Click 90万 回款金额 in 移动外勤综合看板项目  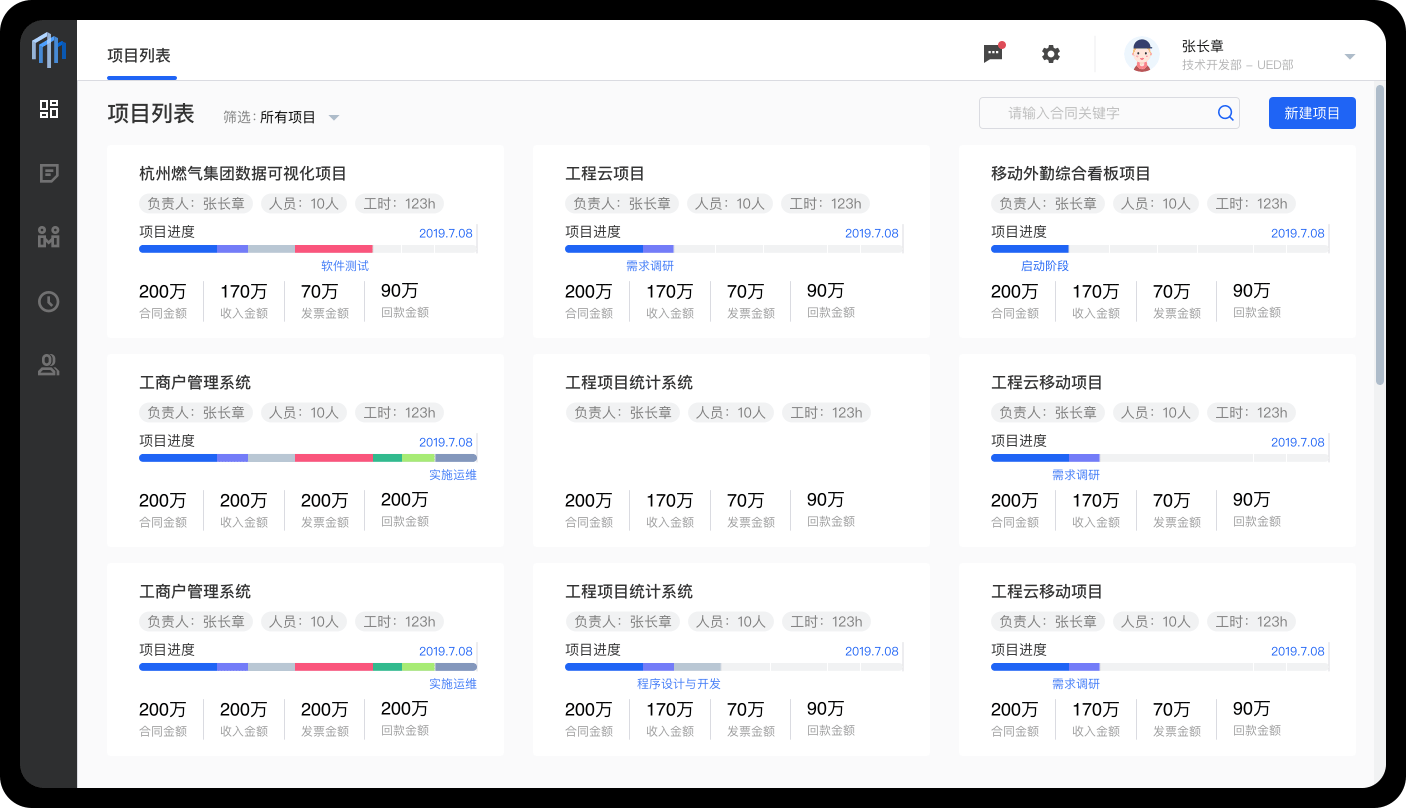click(x=1257, y=300)
